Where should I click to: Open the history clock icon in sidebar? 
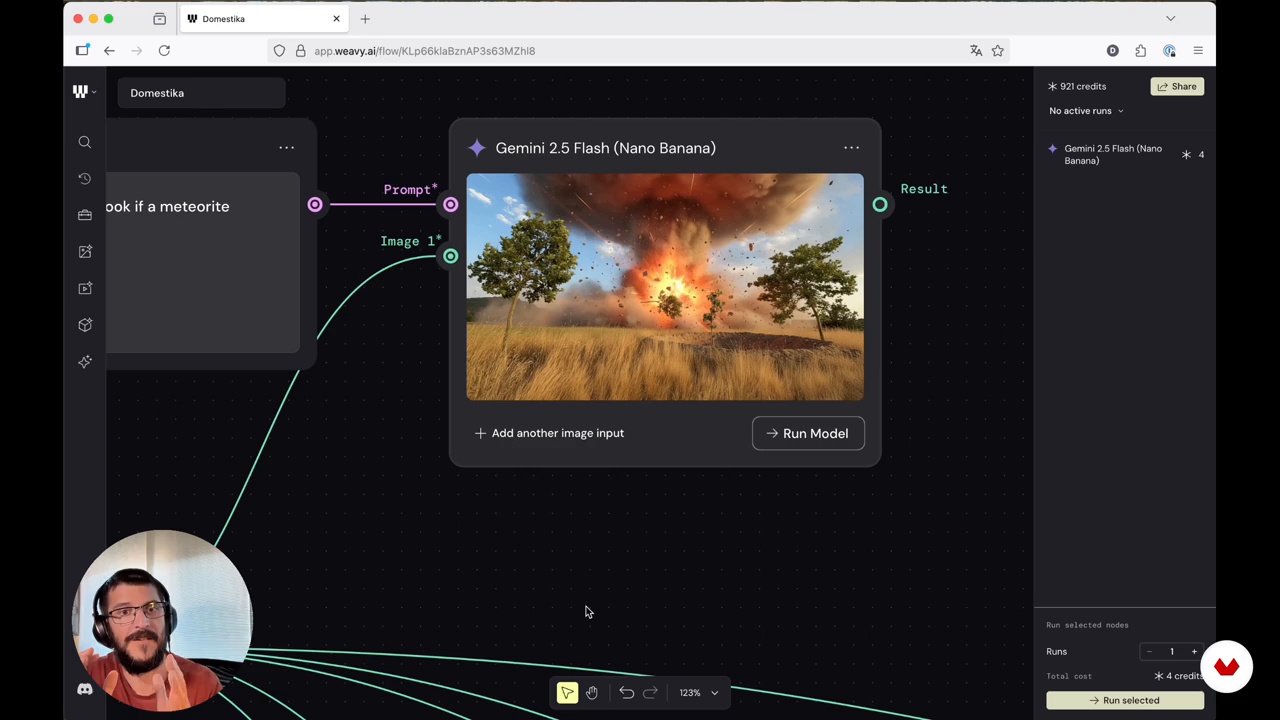pos(85,179)
